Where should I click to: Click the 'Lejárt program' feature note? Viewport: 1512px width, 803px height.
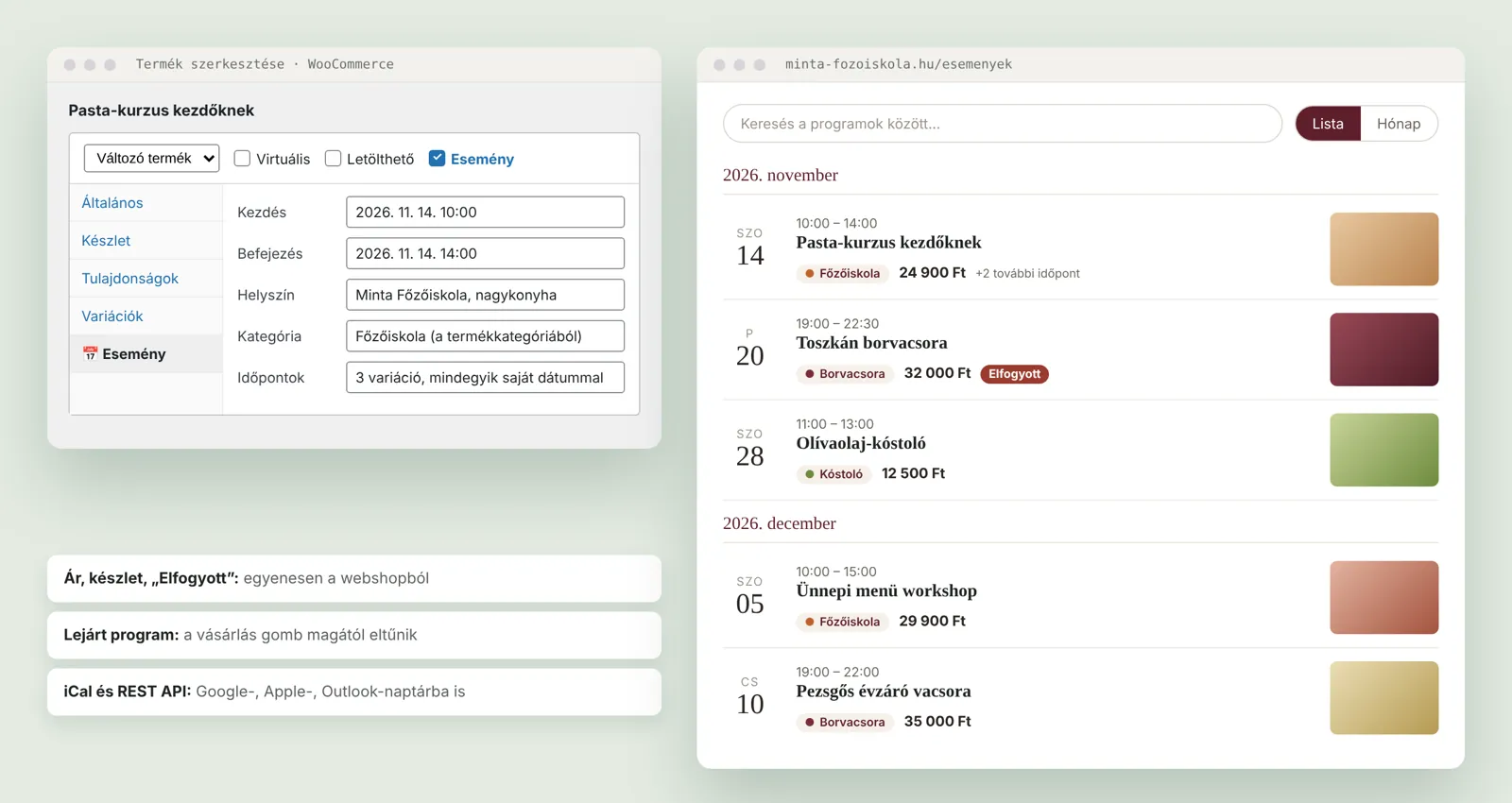point(354,635)
